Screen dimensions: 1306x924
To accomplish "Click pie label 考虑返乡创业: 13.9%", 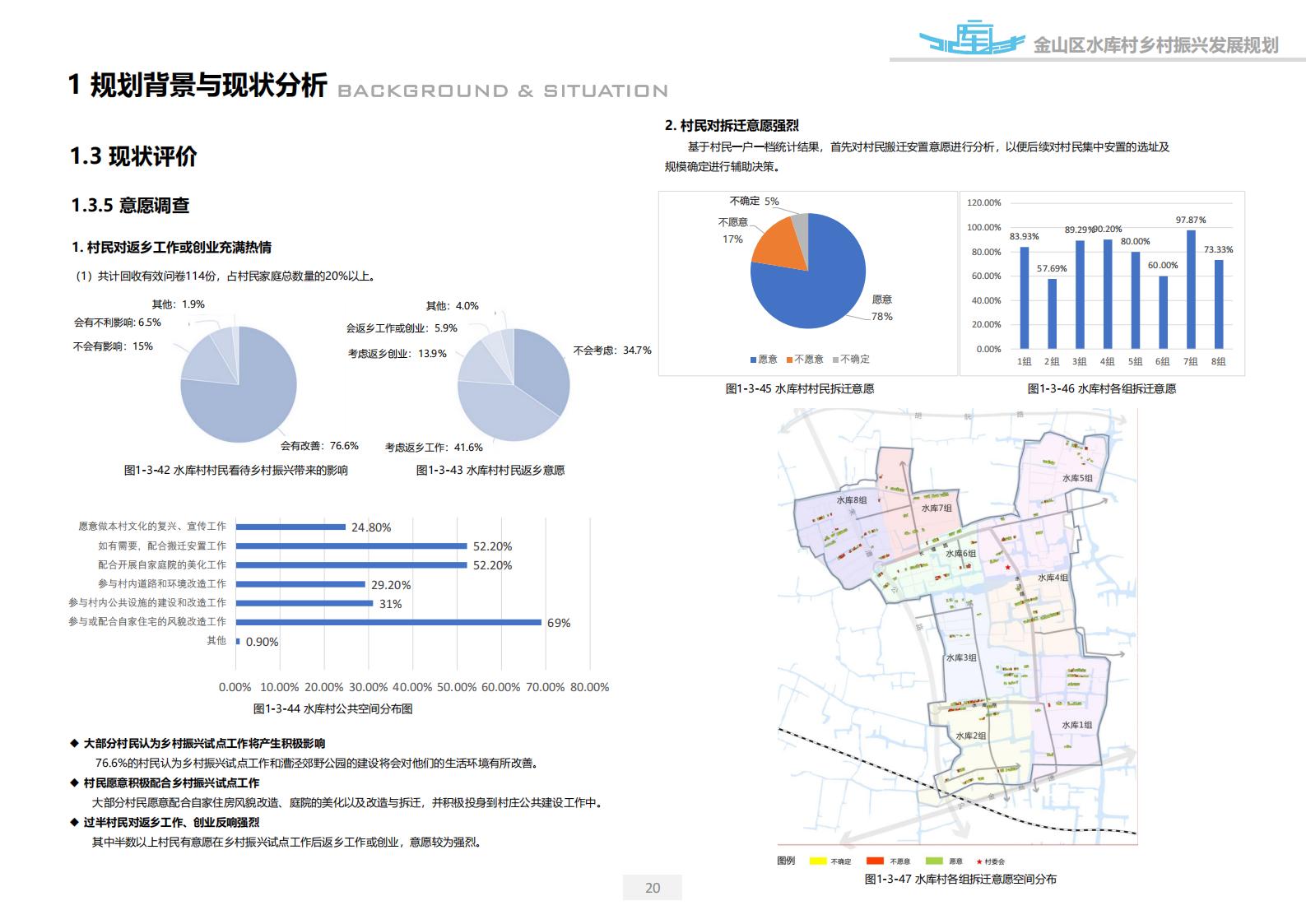I will [397, 354].
